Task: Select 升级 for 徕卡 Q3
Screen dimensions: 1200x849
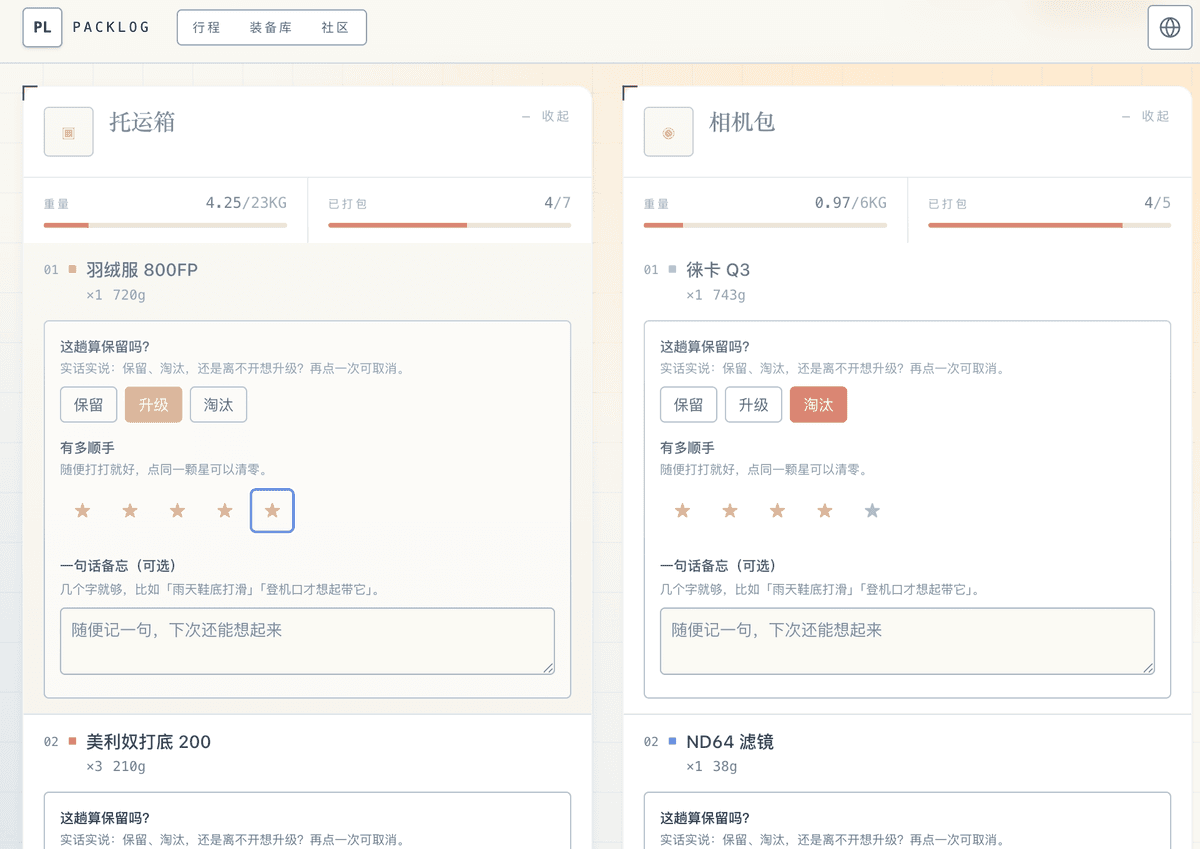Action: tap(753, 405)
